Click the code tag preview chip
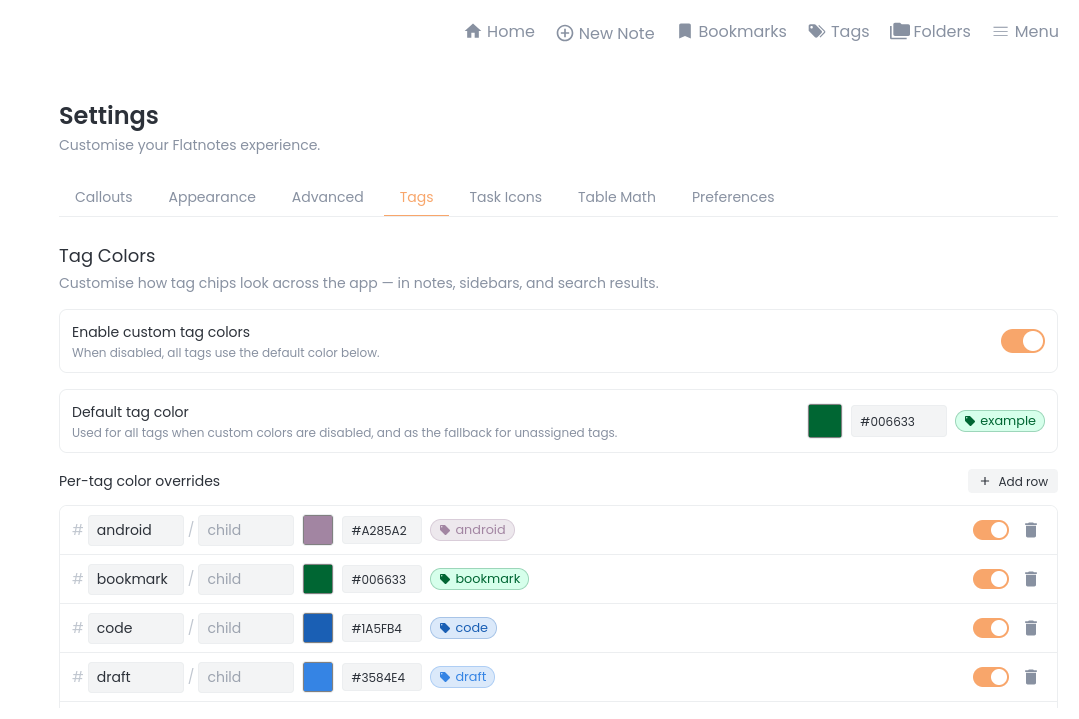The image size is (1079, 719). (x=463, y=627)
